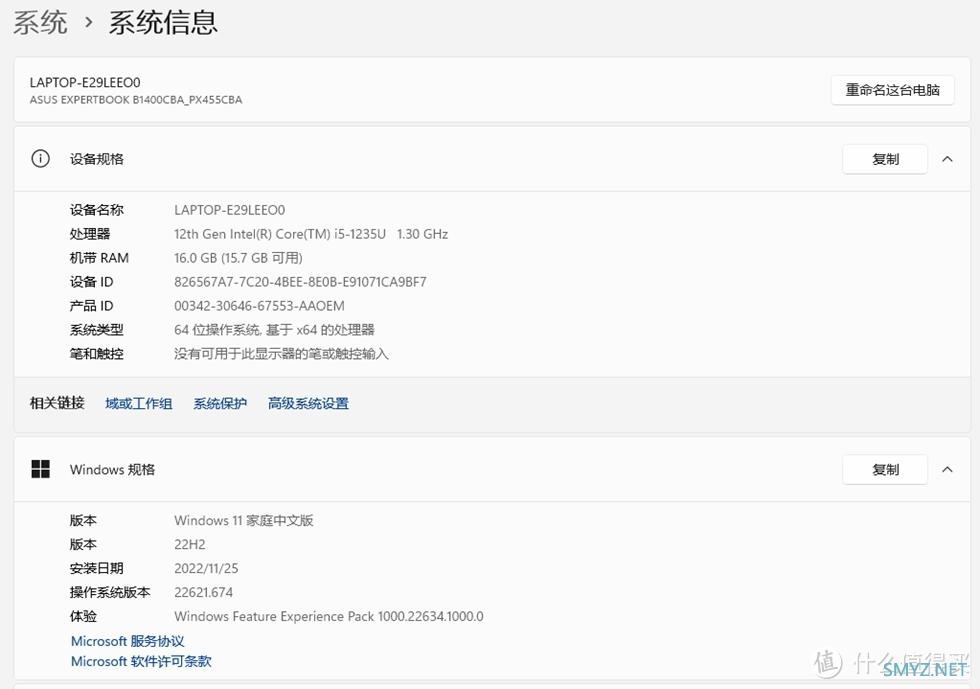
Task: Select the LAPTOP-E29LEEO0 name in the top card
Action: tap(85, 83)
